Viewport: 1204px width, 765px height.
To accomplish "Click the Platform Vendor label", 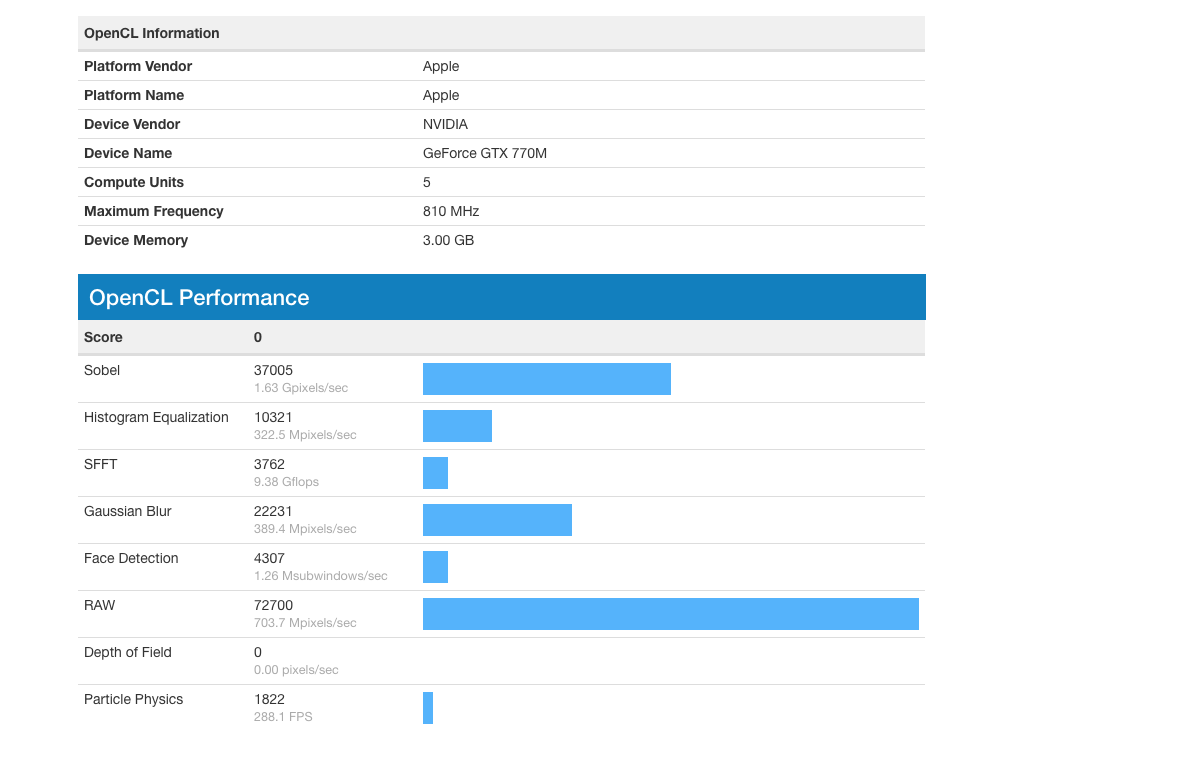I will [138, 66].
